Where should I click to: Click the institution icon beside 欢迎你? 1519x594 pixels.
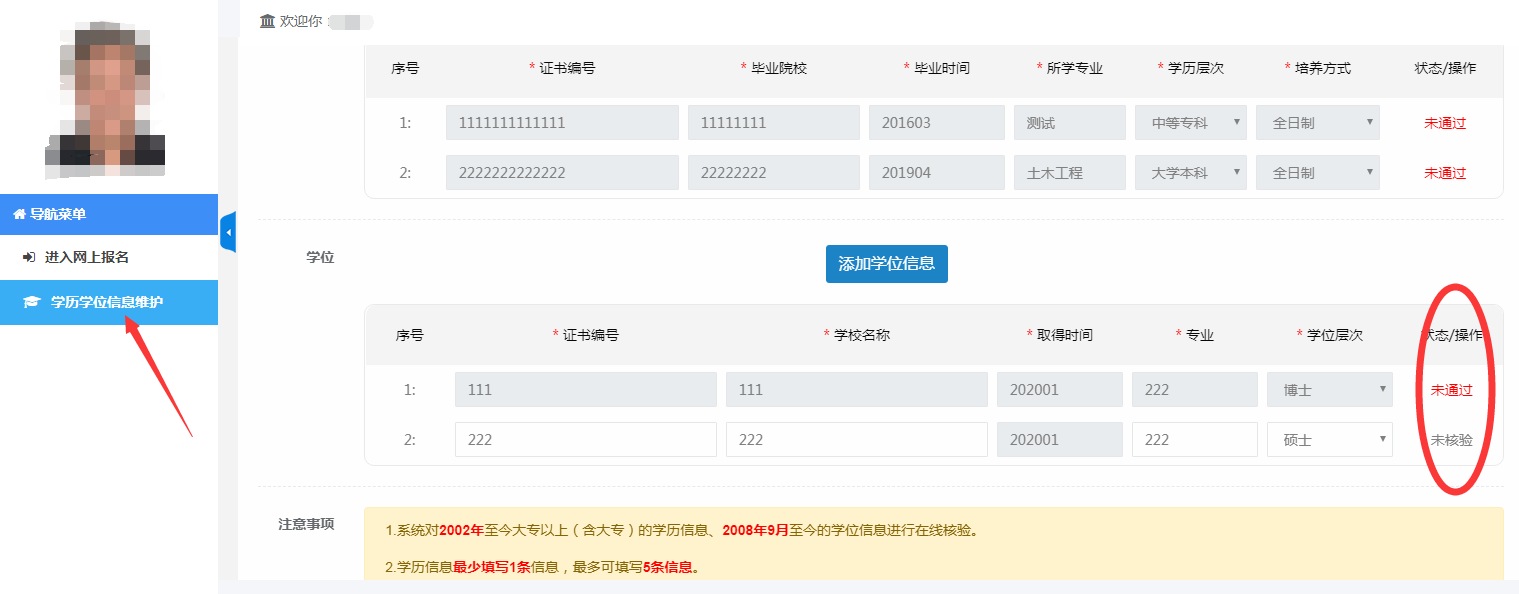pyautogui.click(x=267, y=21)
